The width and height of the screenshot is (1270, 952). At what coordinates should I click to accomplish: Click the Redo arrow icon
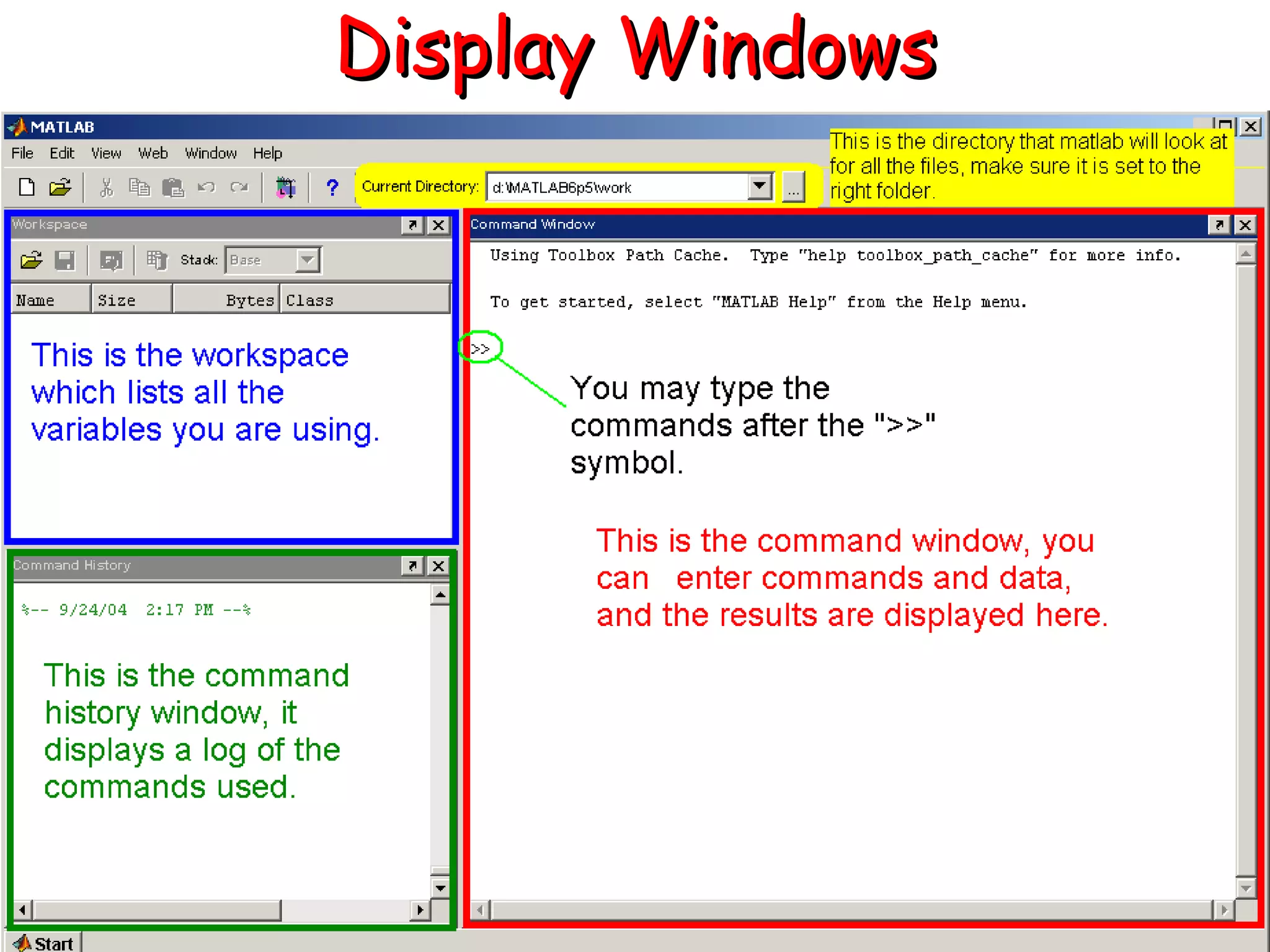239,187
